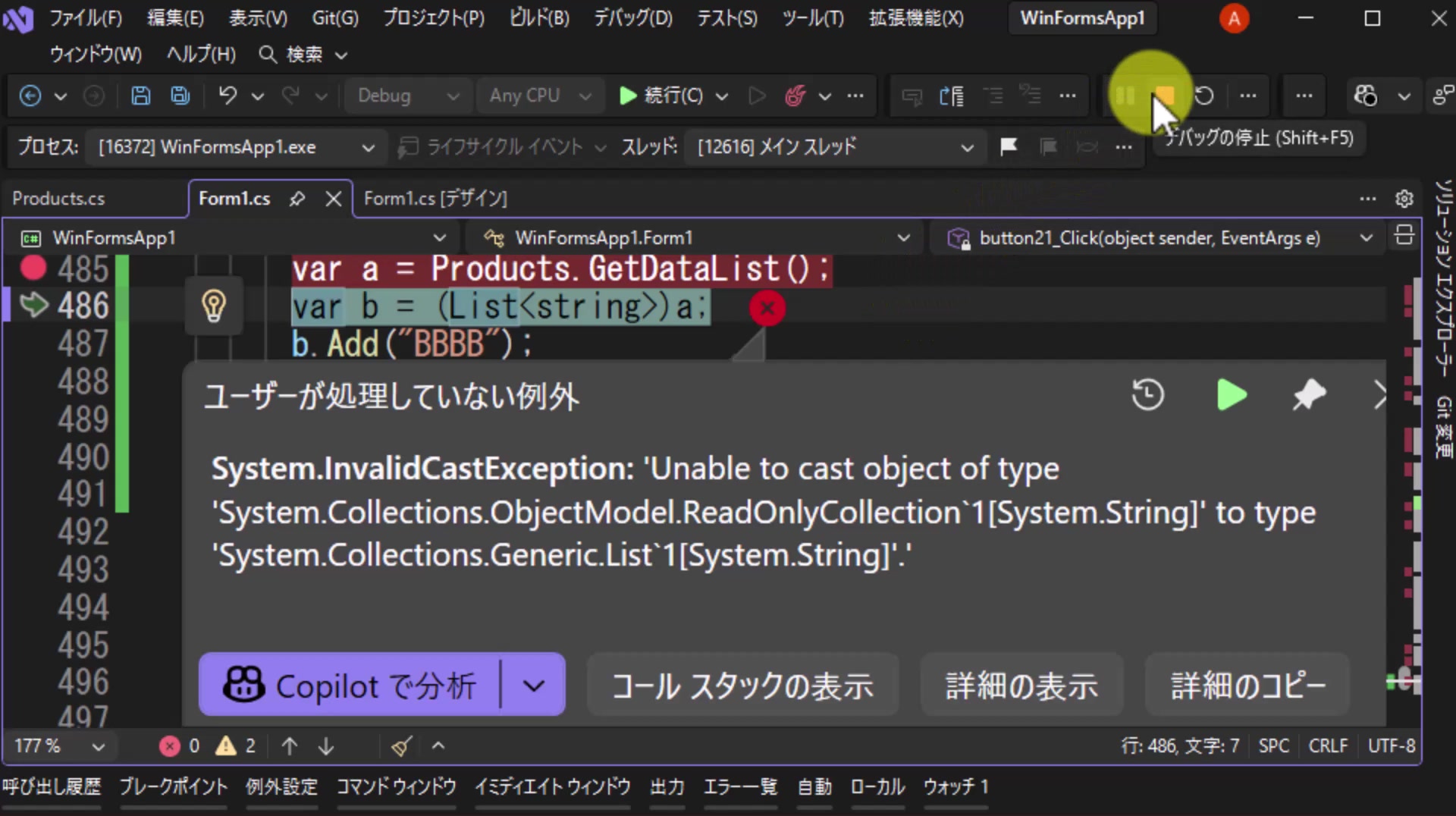The image size is (1456, 816).
Task: Click the breakpoint dot on line 485
Action: click(33, 268)
